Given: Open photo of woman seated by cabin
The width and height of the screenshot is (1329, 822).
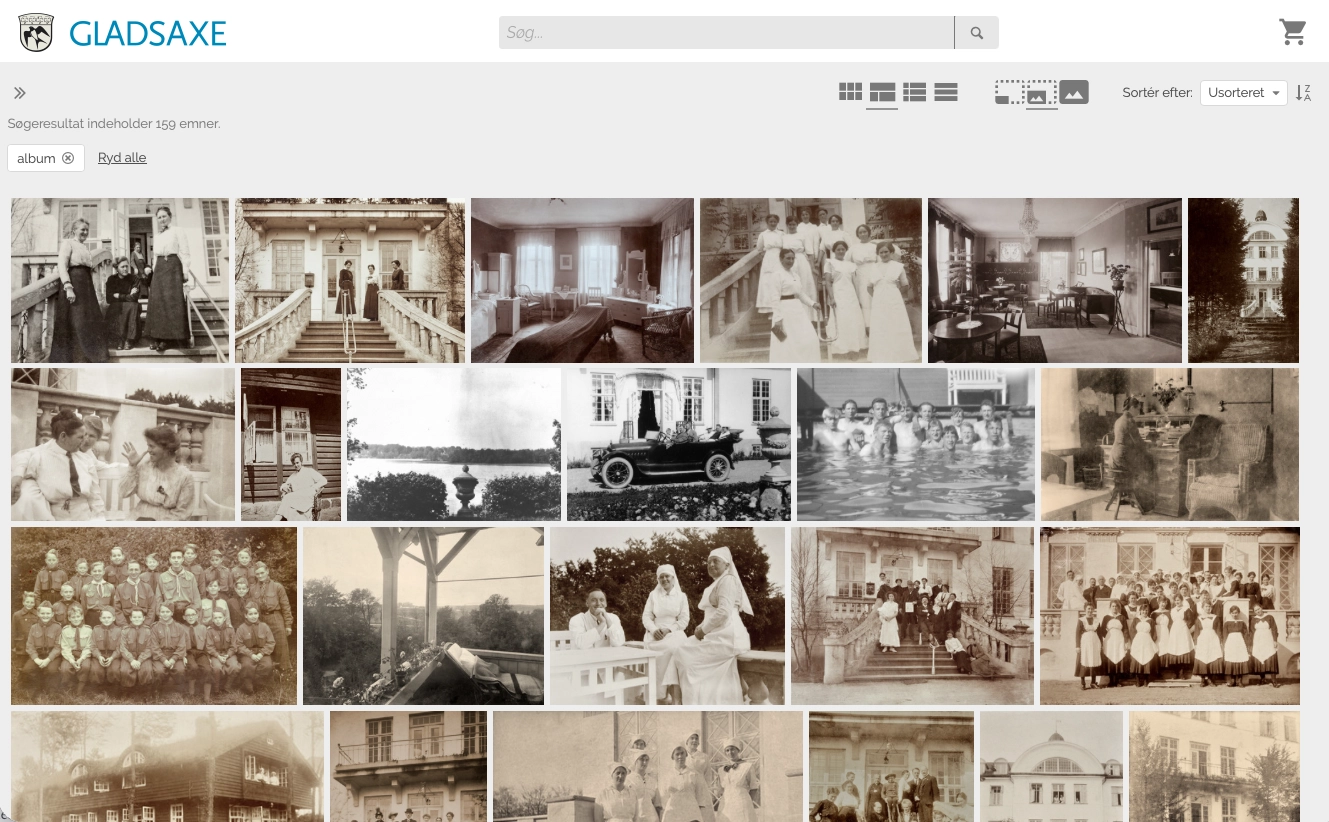Looking at the screenshot, I should pyautogui.click(x=291, y=444).
